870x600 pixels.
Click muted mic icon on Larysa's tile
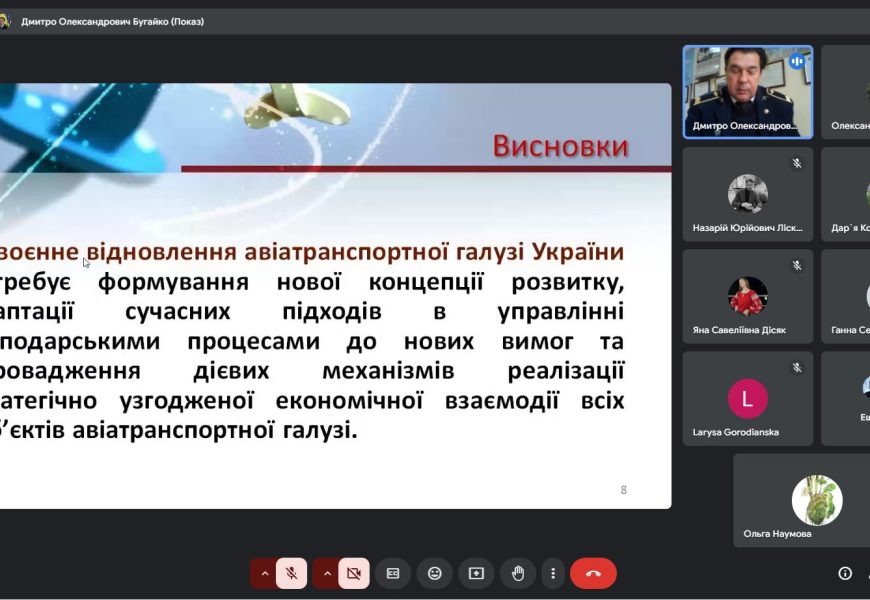tap(797, 367)
